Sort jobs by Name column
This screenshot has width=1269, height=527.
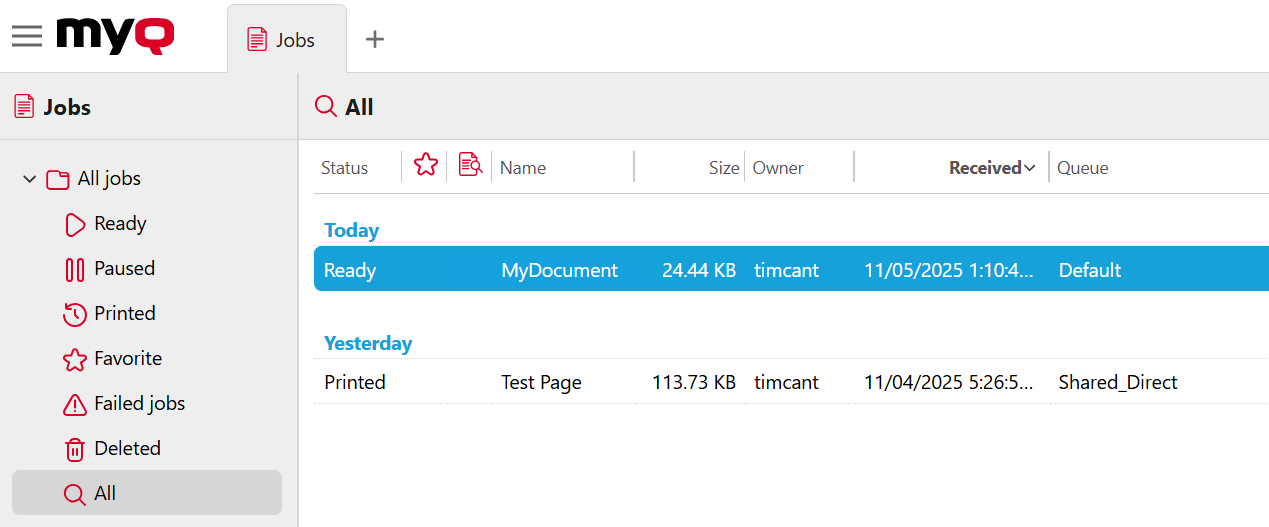tap(523, 168)
